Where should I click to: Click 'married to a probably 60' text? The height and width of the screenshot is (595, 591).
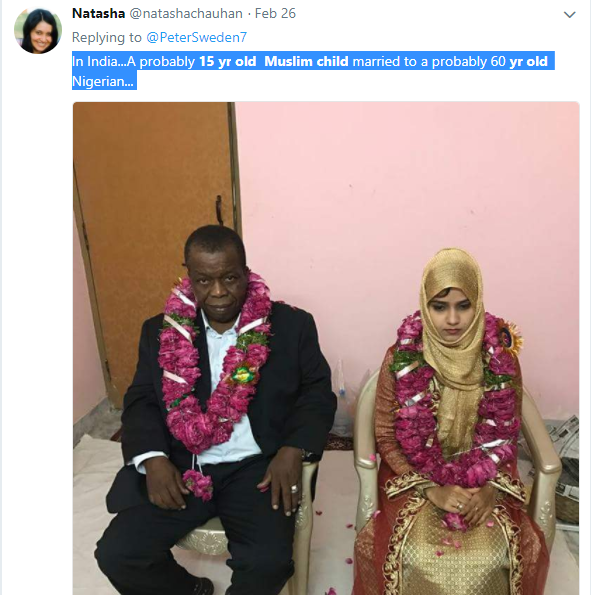(429, 61)
